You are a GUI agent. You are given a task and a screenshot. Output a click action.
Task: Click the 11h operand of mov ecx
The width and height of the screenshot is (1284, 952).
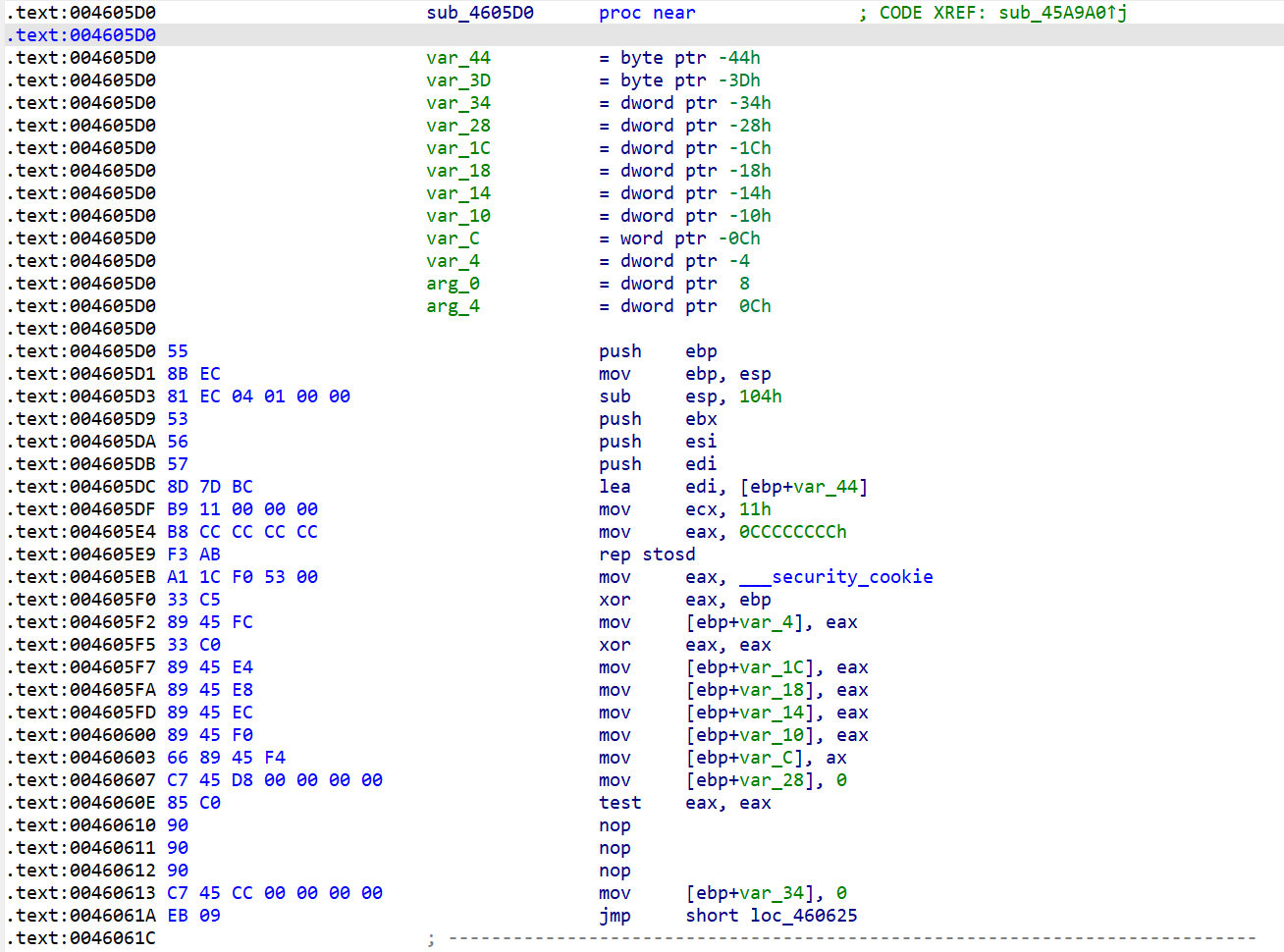click(x=755, y=509)
